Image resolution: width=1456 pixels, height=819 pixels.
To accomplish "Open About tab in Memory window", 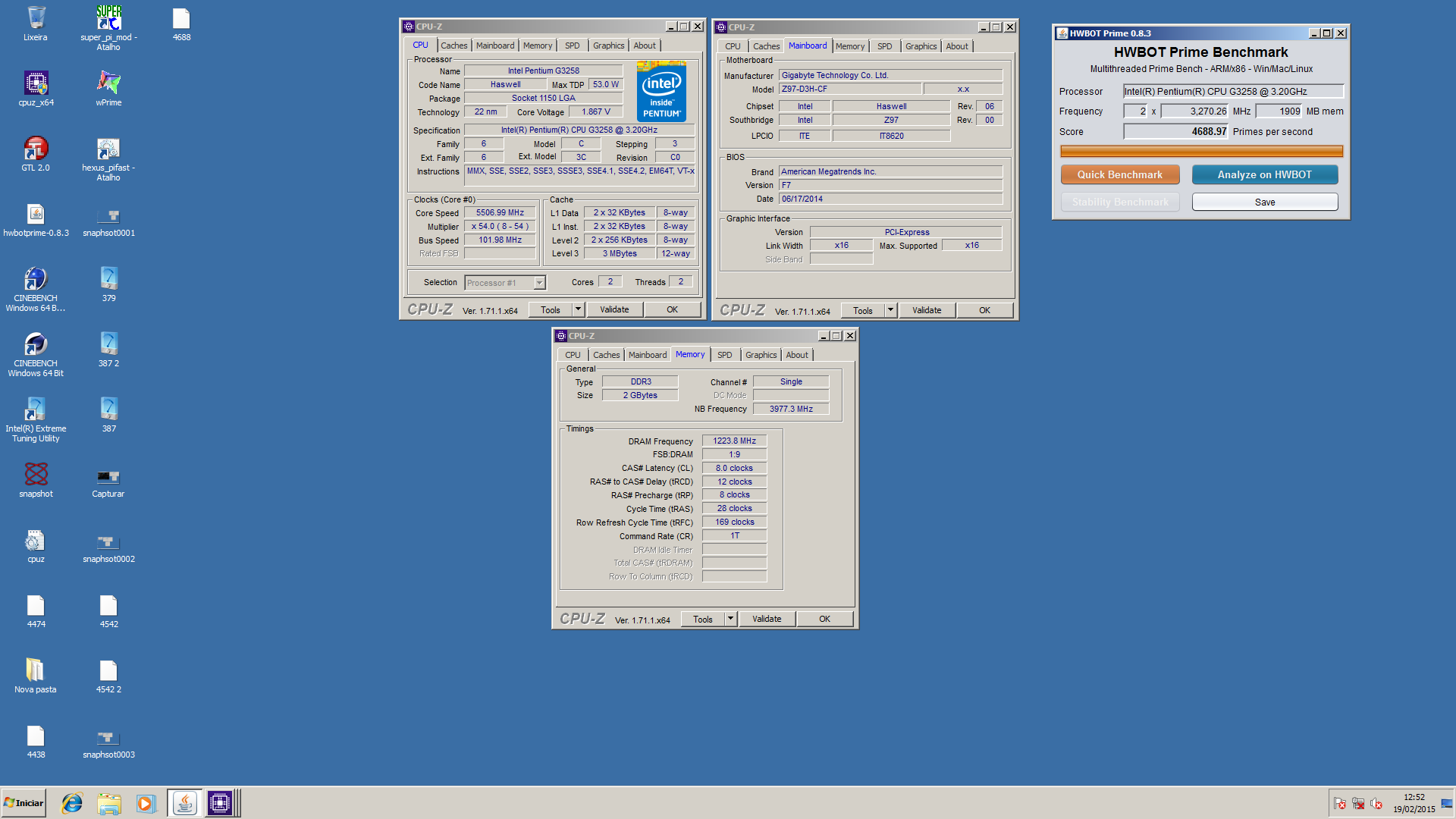I will (x=797, y=355).
